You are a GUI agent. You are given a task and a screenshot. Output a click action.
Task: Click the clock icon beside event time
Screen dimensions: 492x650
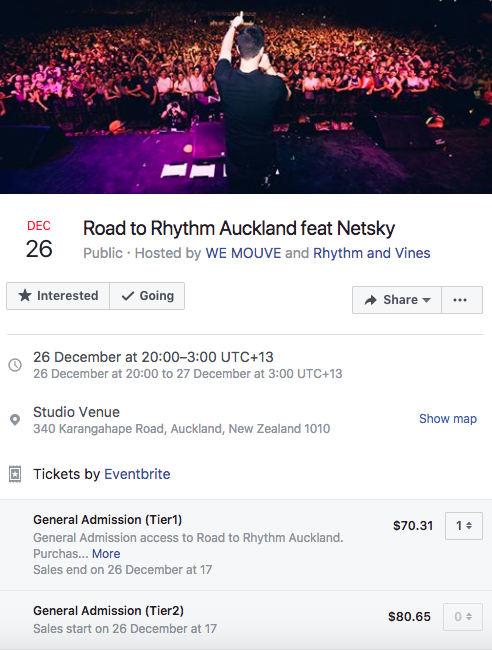[15, 365]
